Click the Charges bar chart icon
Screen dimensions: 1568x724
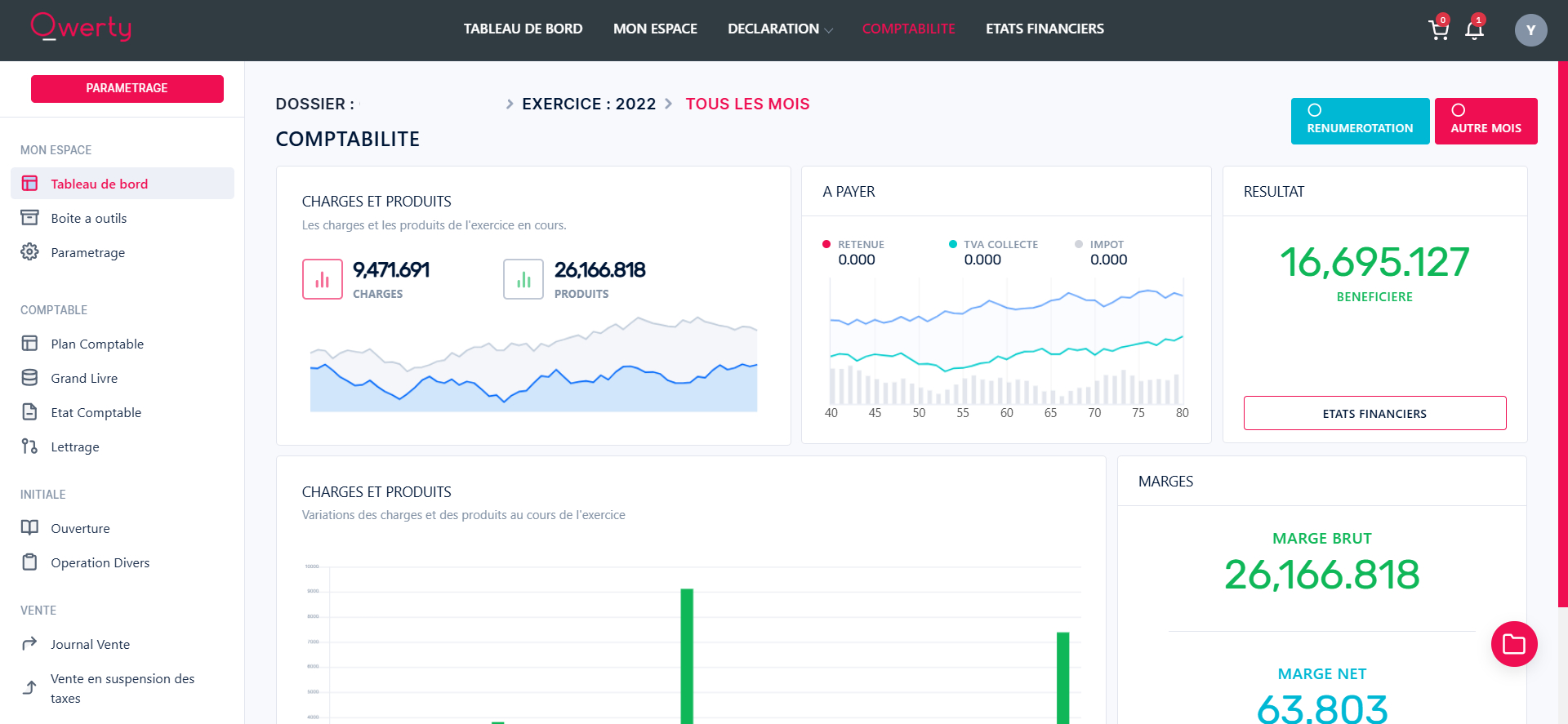323,279
